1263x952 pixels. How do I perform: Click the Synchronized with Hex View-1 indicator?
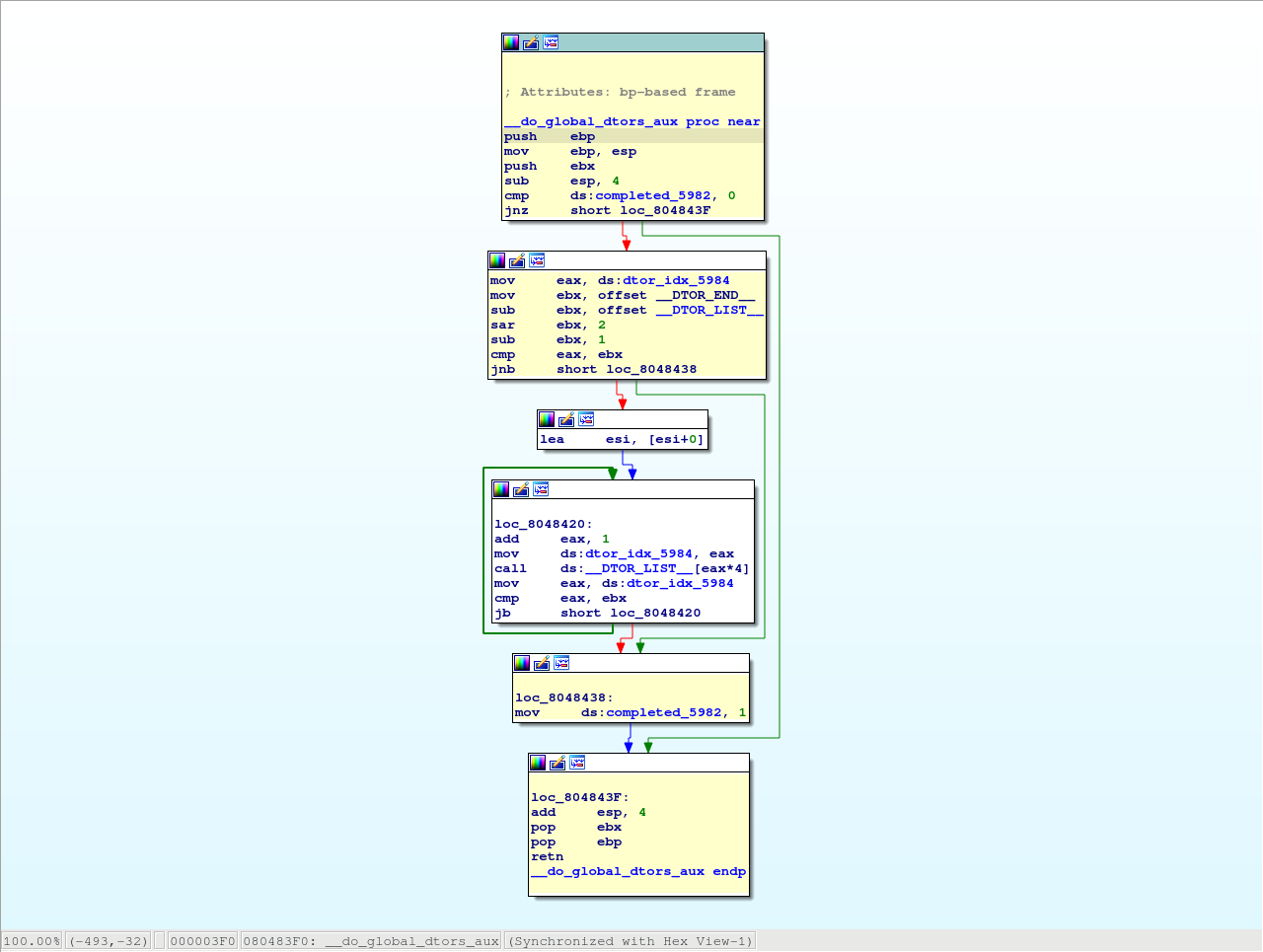tap(629, 940)
